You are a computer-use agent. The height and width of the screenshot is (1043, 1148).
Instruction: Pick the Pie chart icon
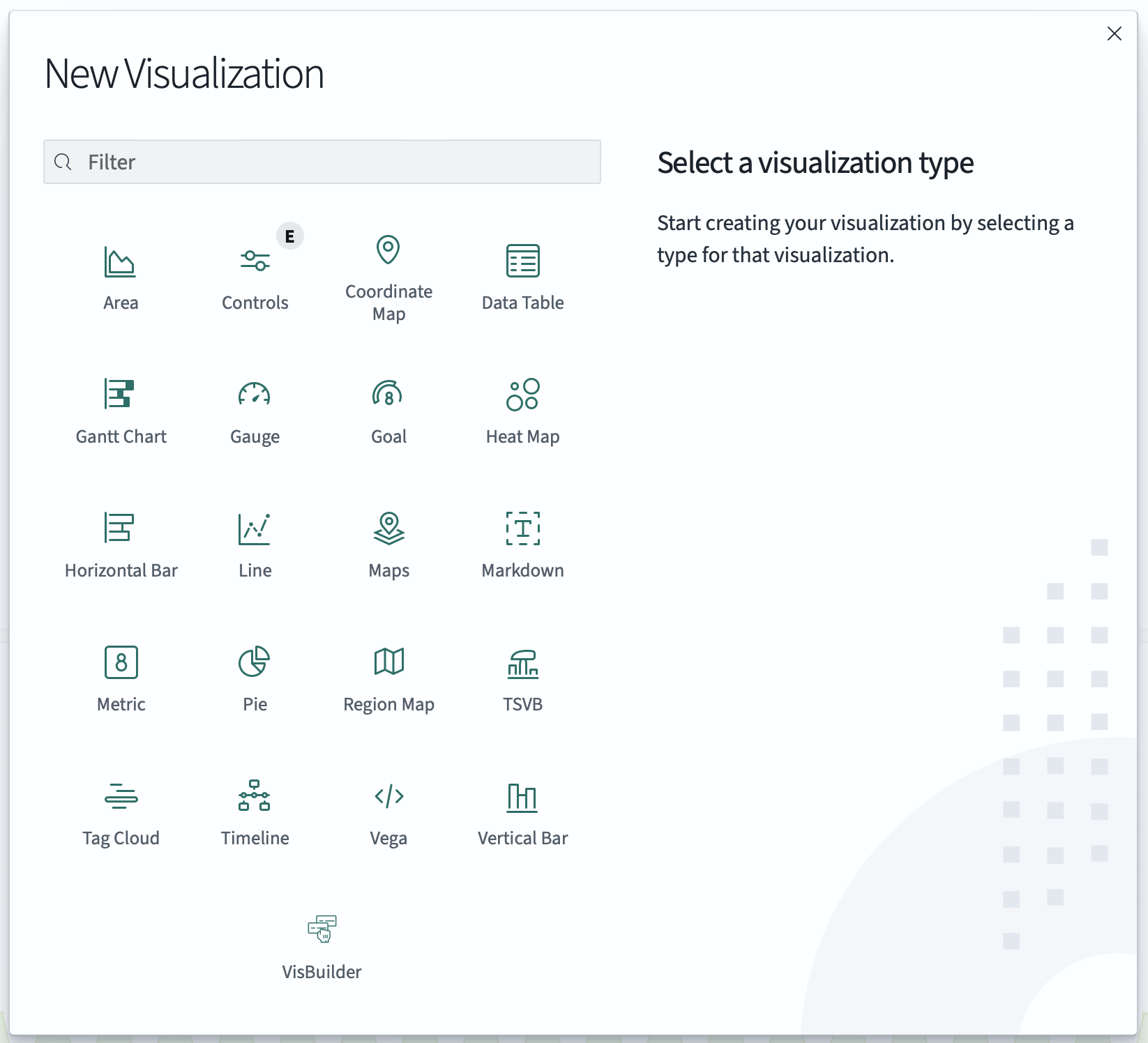[x=255, y=663]
